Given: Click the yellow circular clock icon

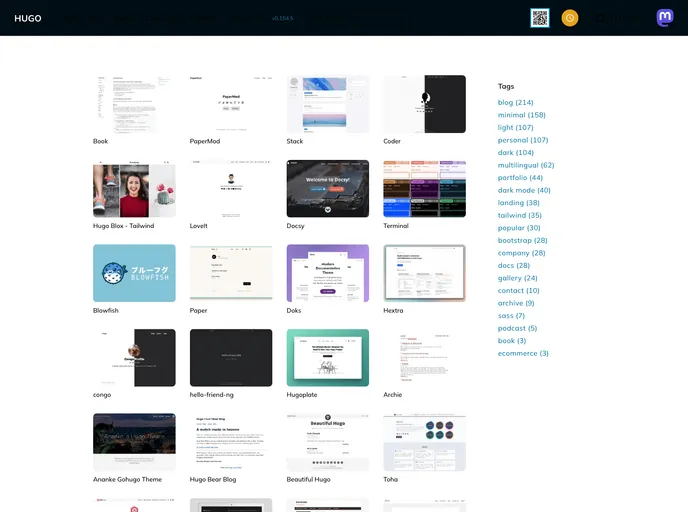Looking at the screenshot, I should pos(570,18).
